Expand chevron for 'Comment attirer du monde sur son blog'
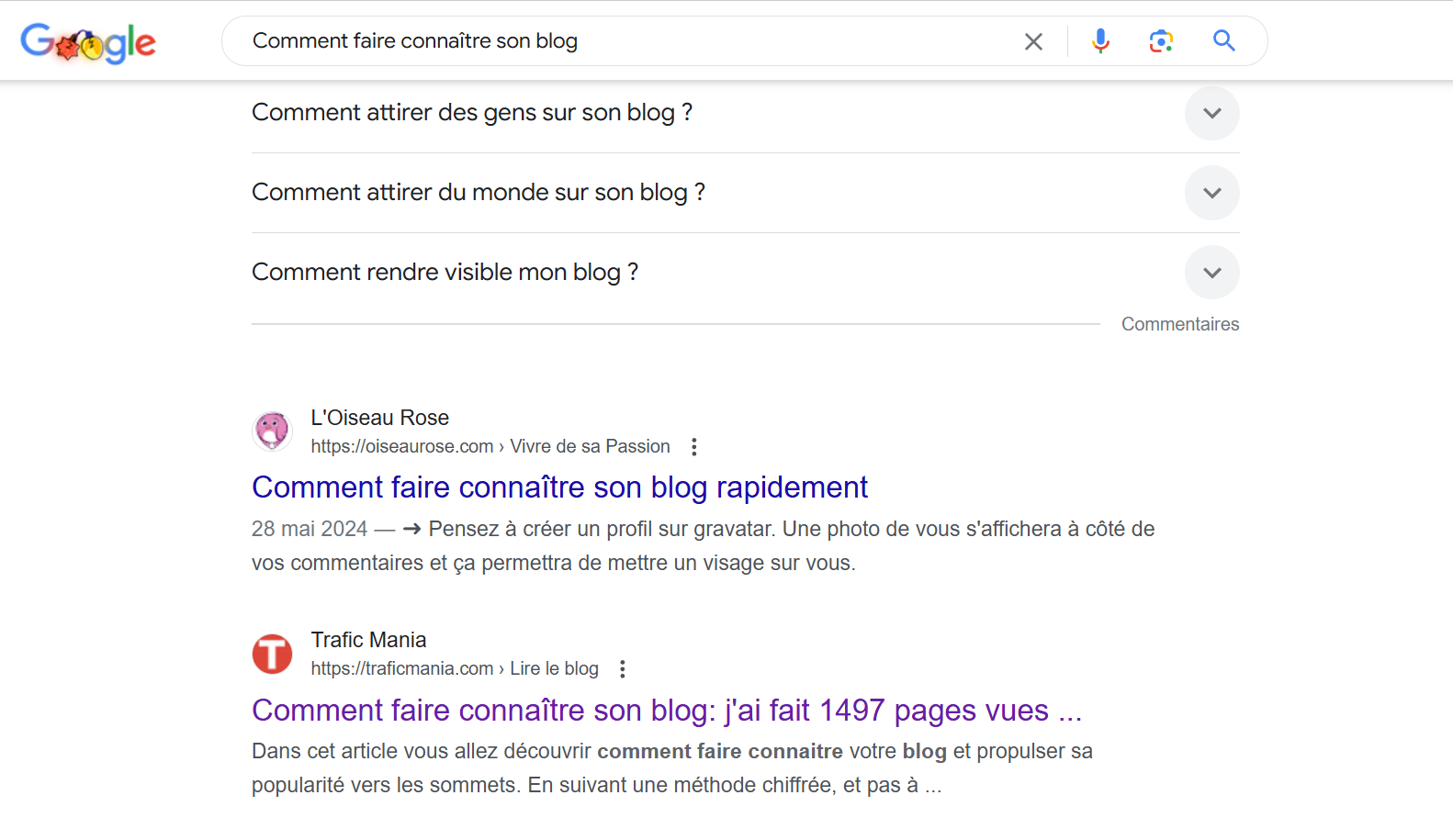Viewport: 1453px width, 840px height. 1212,193
